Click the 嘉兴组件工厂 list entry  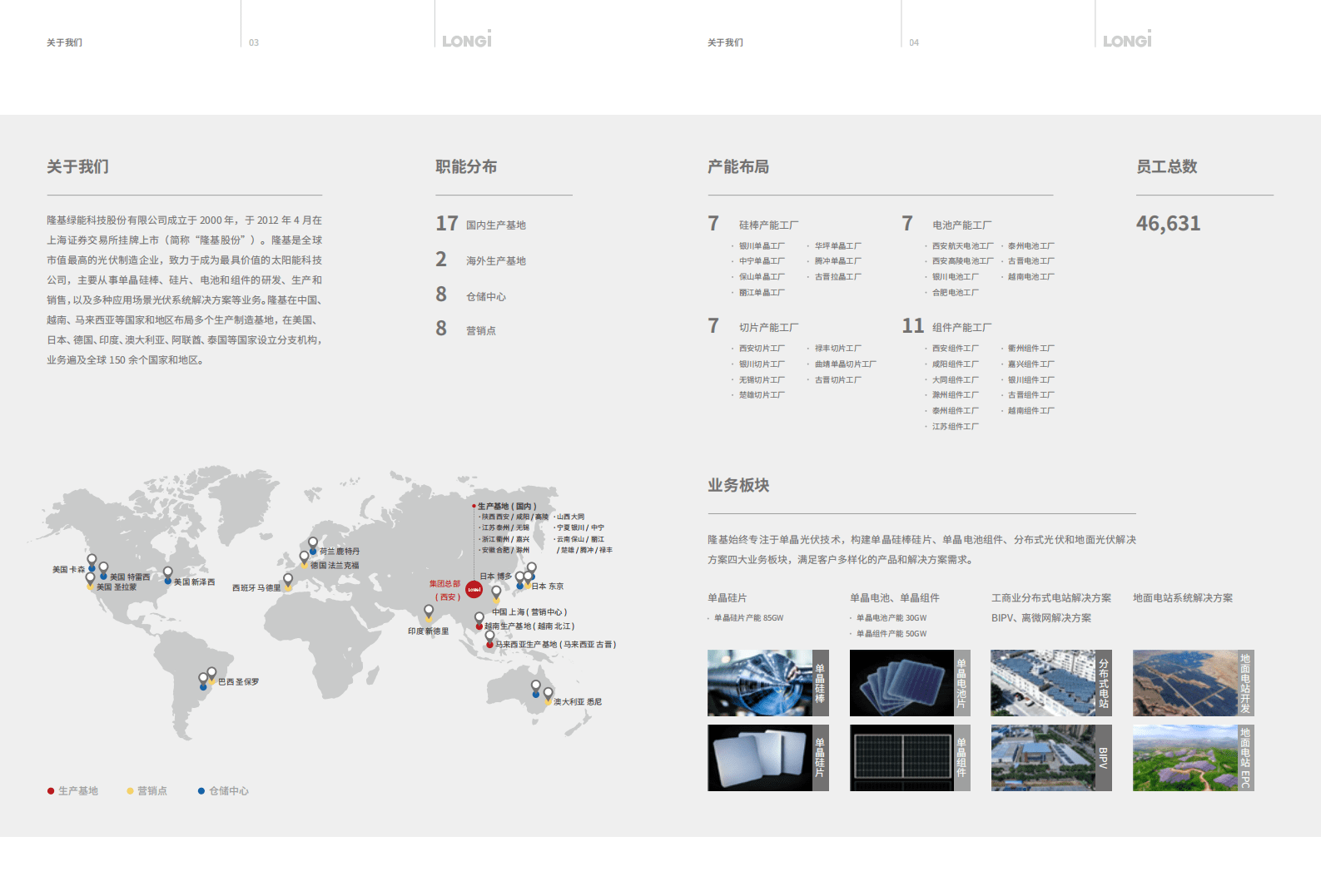click(x=1031, y=364)
